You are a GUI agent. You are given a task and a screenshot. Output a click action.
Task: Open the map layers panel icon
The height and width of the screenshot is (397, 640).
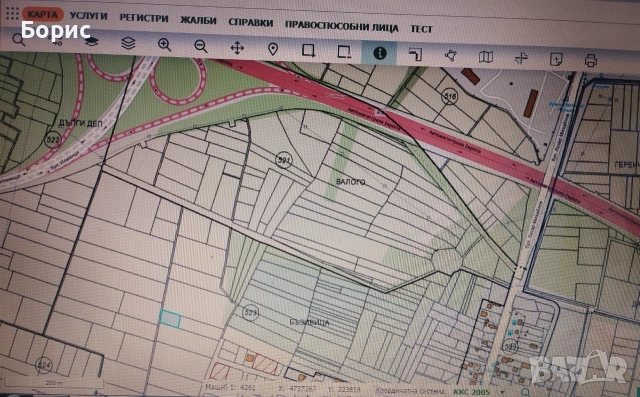click(x=128, y=43)
